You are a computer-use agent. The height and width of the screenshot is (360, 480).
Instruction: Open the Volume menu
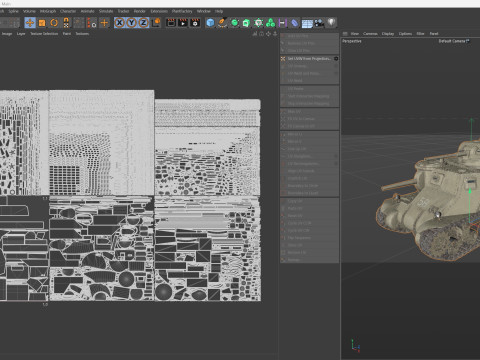click(x=29, y=11)
